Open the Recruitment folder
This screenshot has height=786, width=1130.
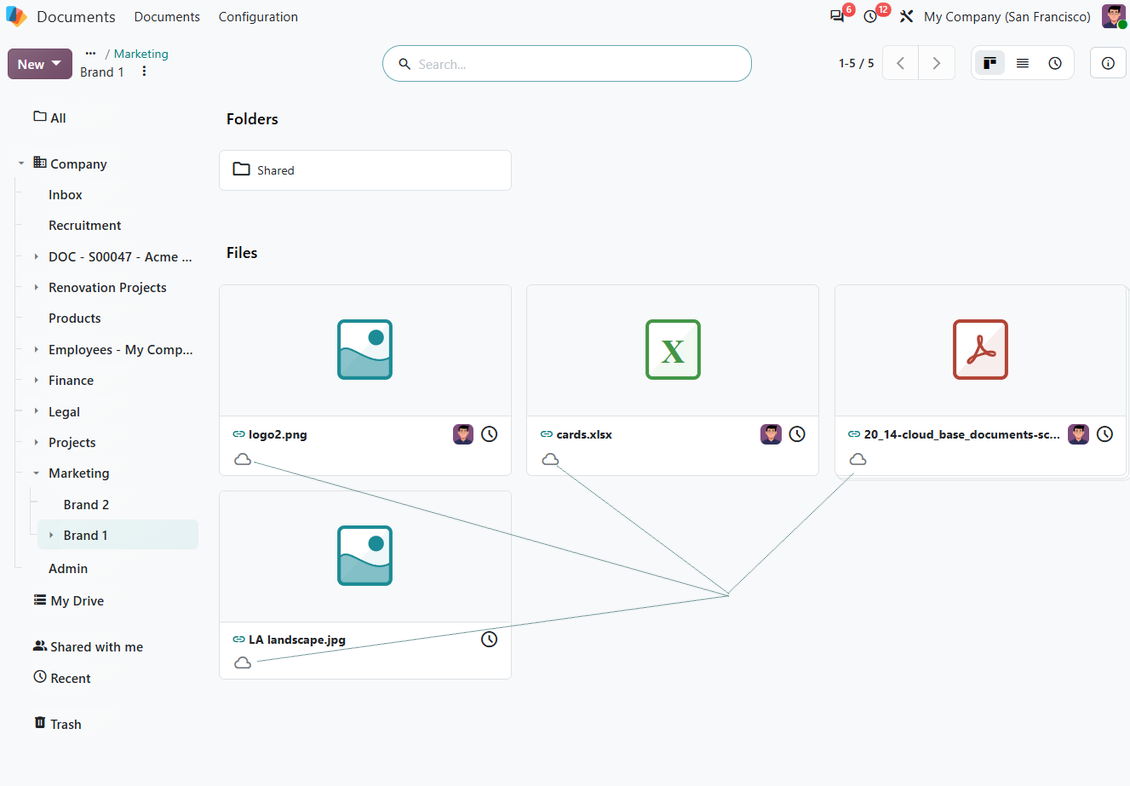(84, 225)
